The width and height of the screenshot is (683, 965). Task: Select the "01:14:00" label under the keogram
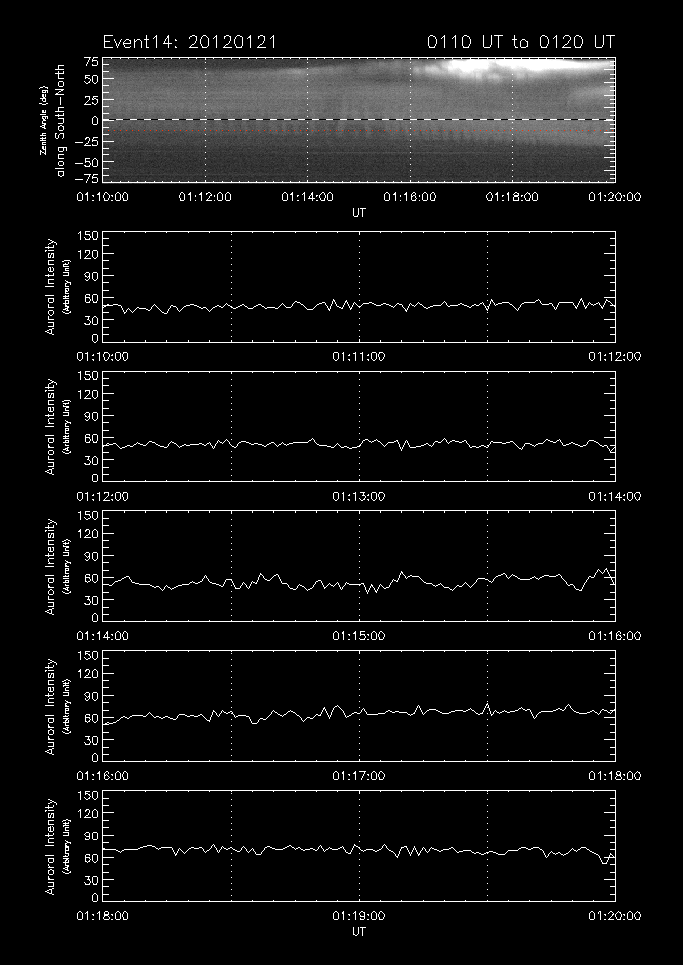tap(308, 197)
